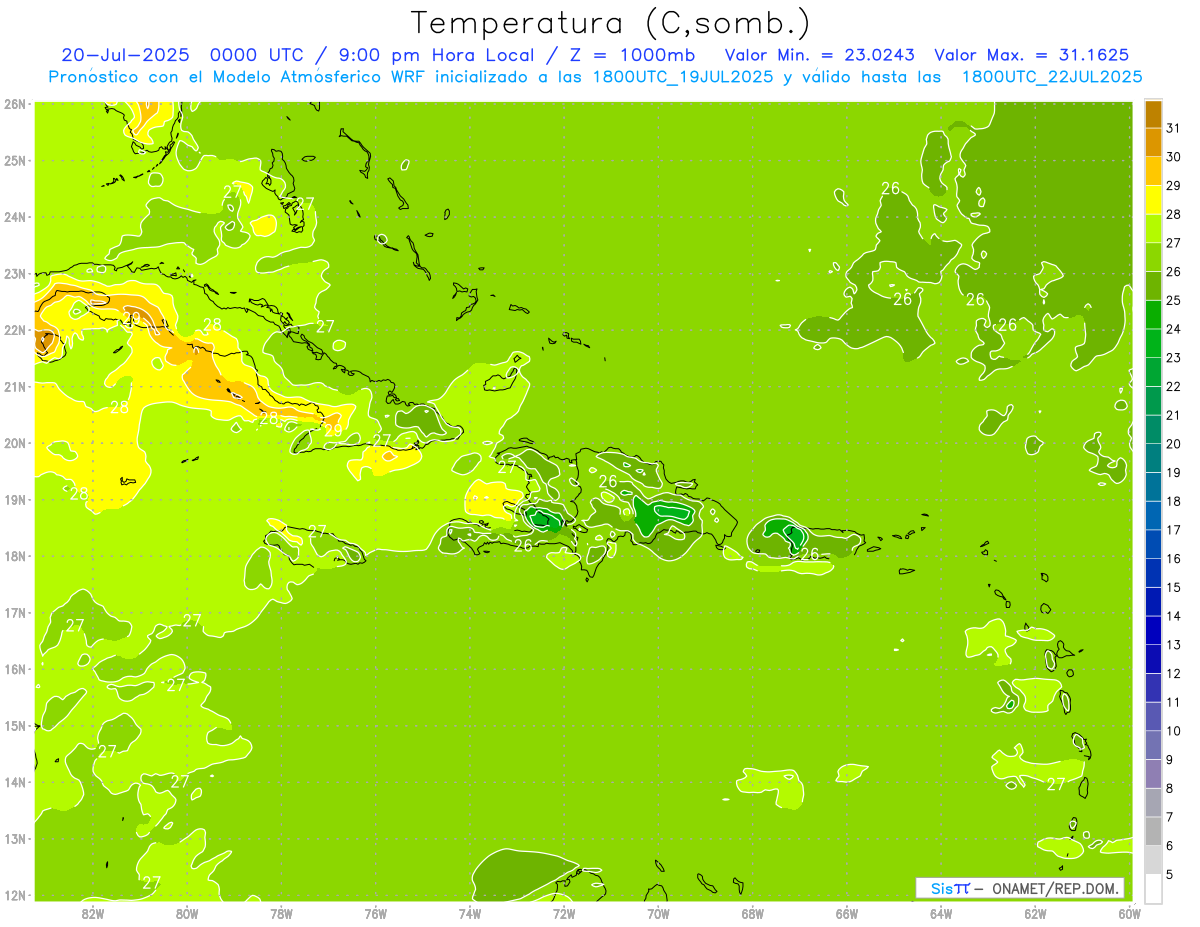Click the 19N latitude axis label
The width and height of the screenshot is (1200, 927).
tap(14, 499)
